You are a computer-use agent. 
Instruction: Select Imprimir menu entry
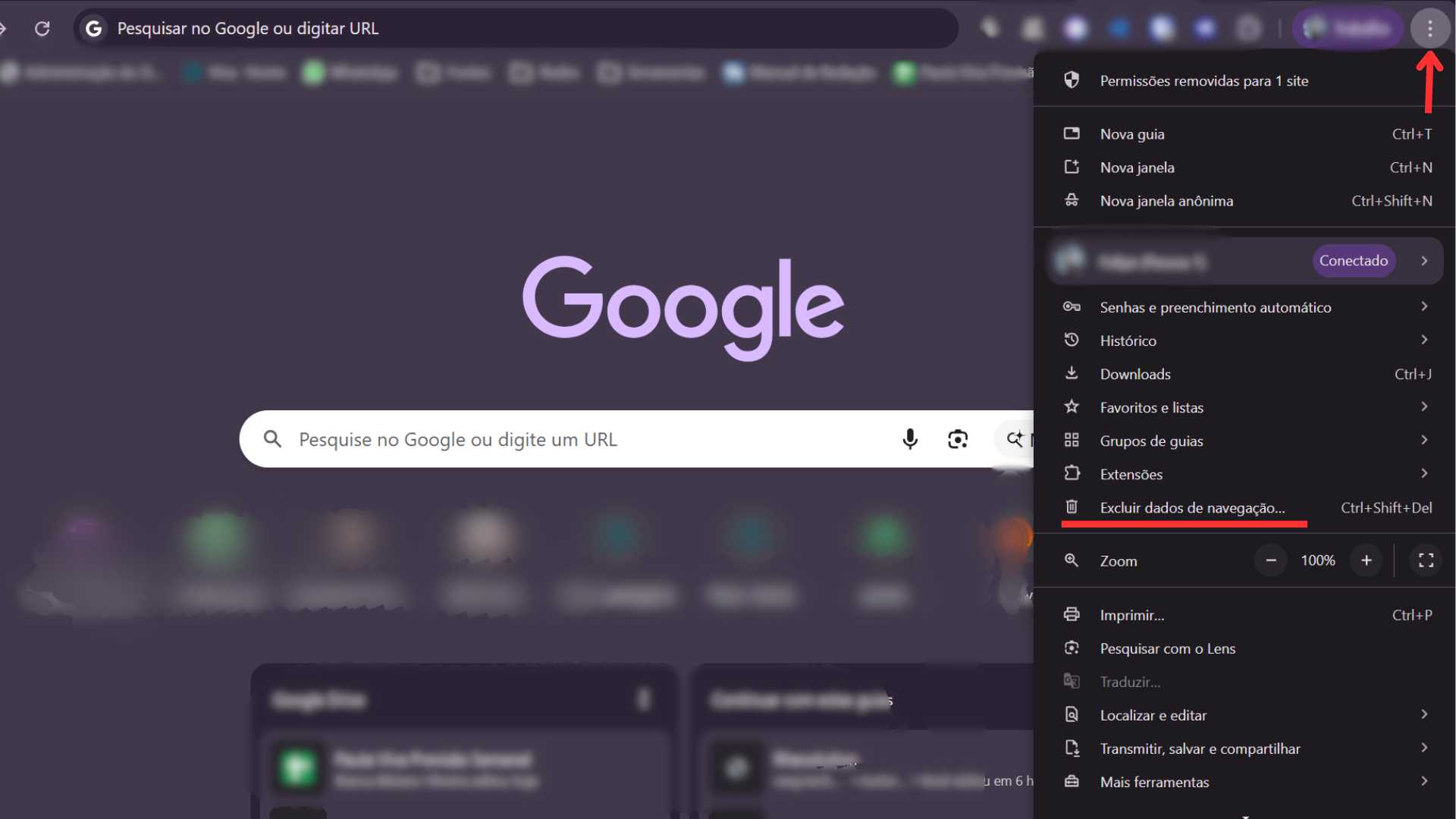tap(1244, 615)
